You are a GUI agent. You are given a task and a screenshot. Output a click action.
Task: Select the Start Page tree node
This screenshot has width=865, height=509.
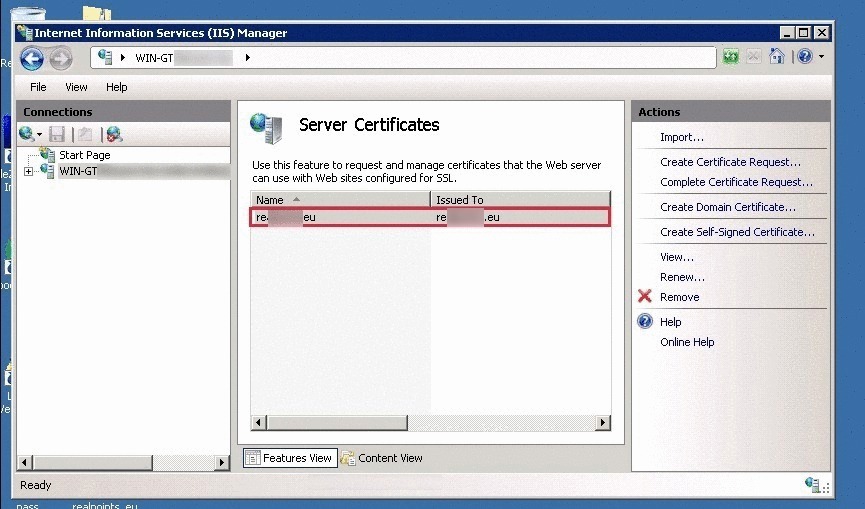tap(84, 155)
